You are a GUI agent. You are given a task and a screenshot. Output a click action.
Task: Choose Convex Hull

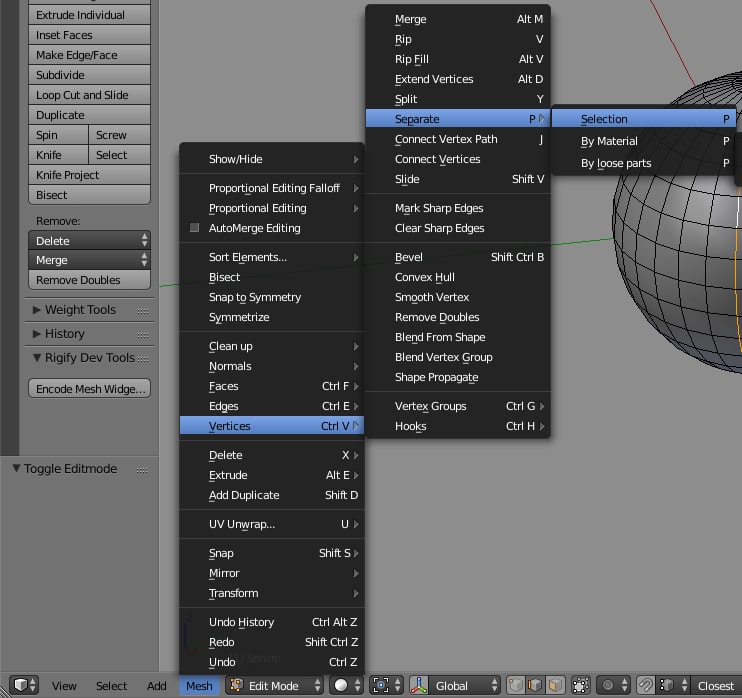coord(458,277)
